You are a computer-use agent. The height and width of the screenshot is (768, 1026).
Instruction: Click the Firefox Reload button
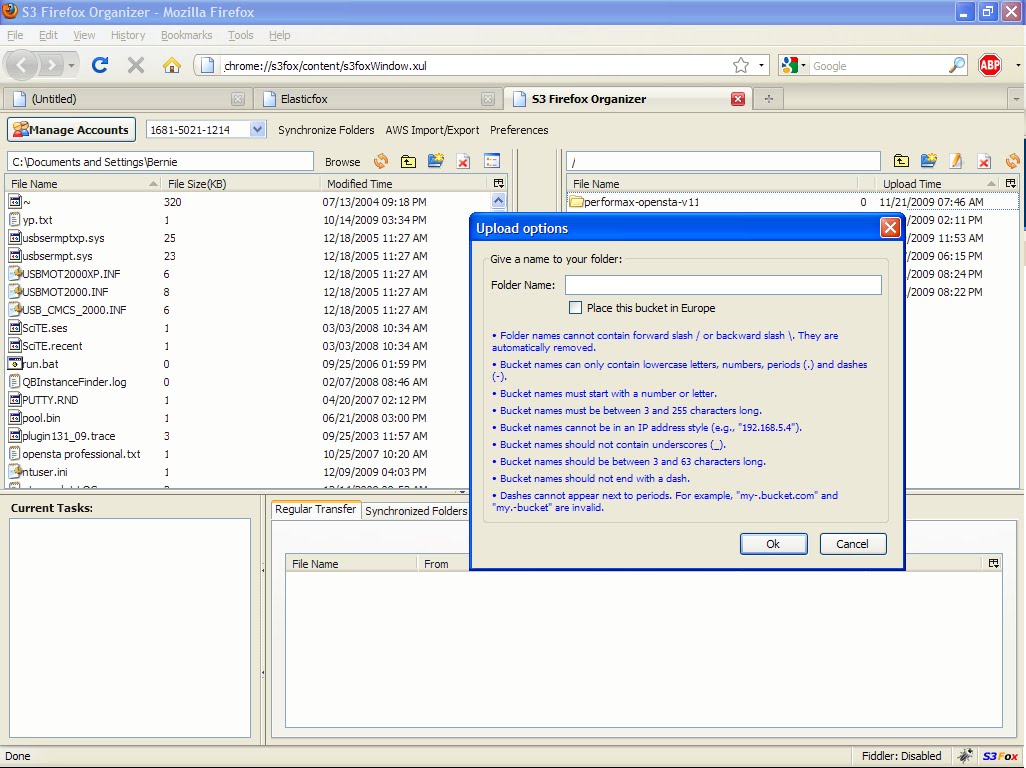pos(100,65)
